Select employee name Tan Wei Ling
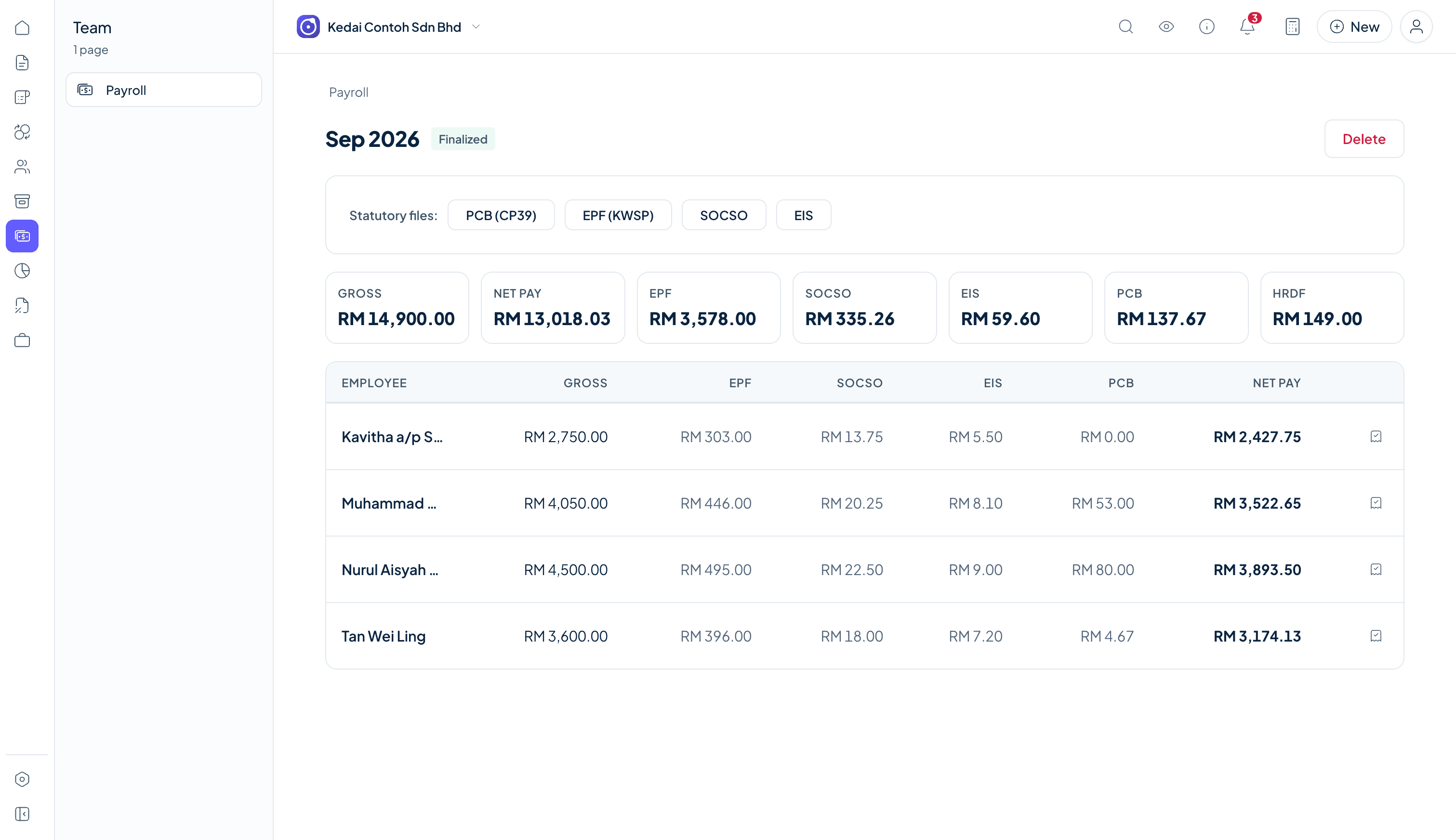This screenshot has width=1456, height=840. pyautogui.click(x=383, y=636)
